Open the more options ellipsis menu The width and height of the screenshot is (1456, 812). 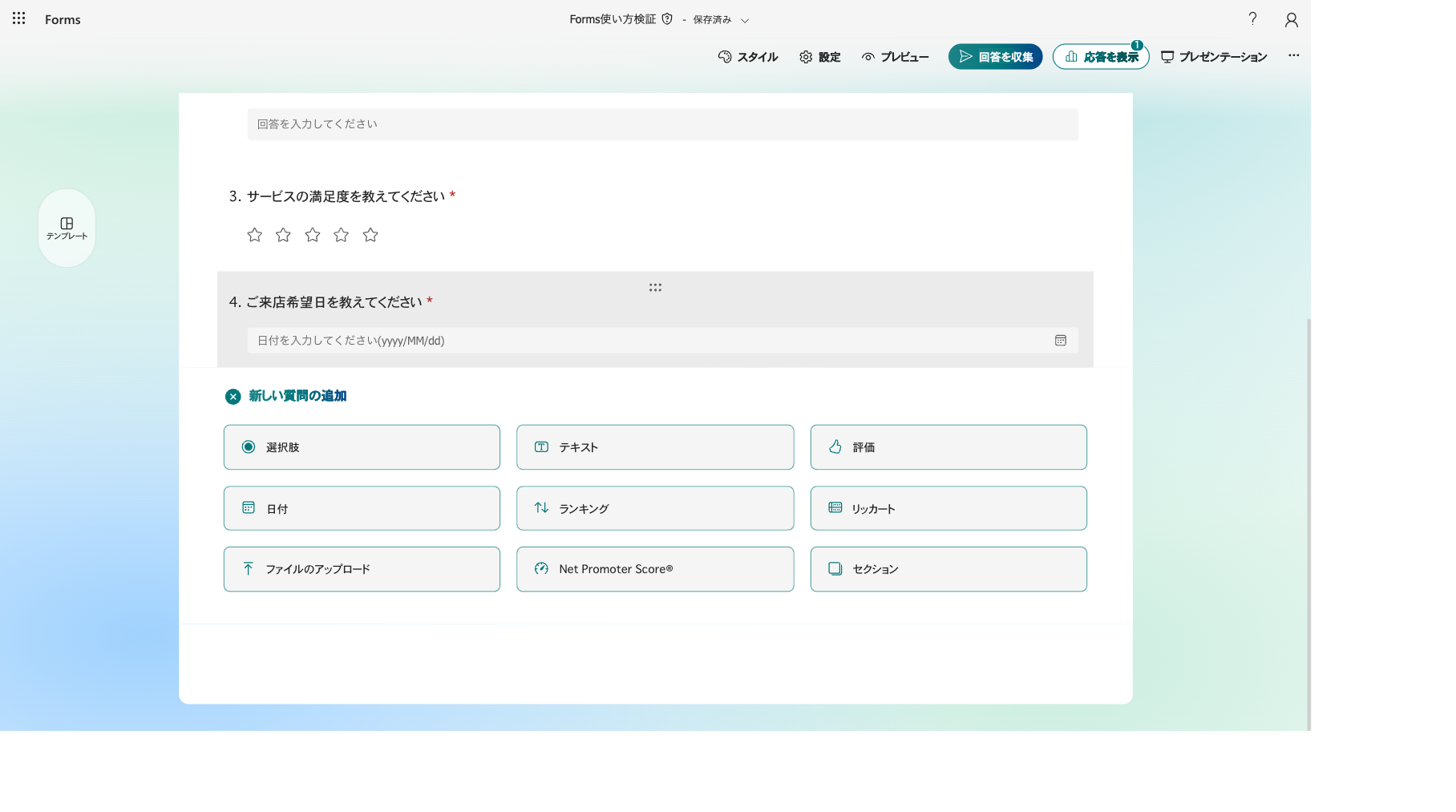point(1294,56)
